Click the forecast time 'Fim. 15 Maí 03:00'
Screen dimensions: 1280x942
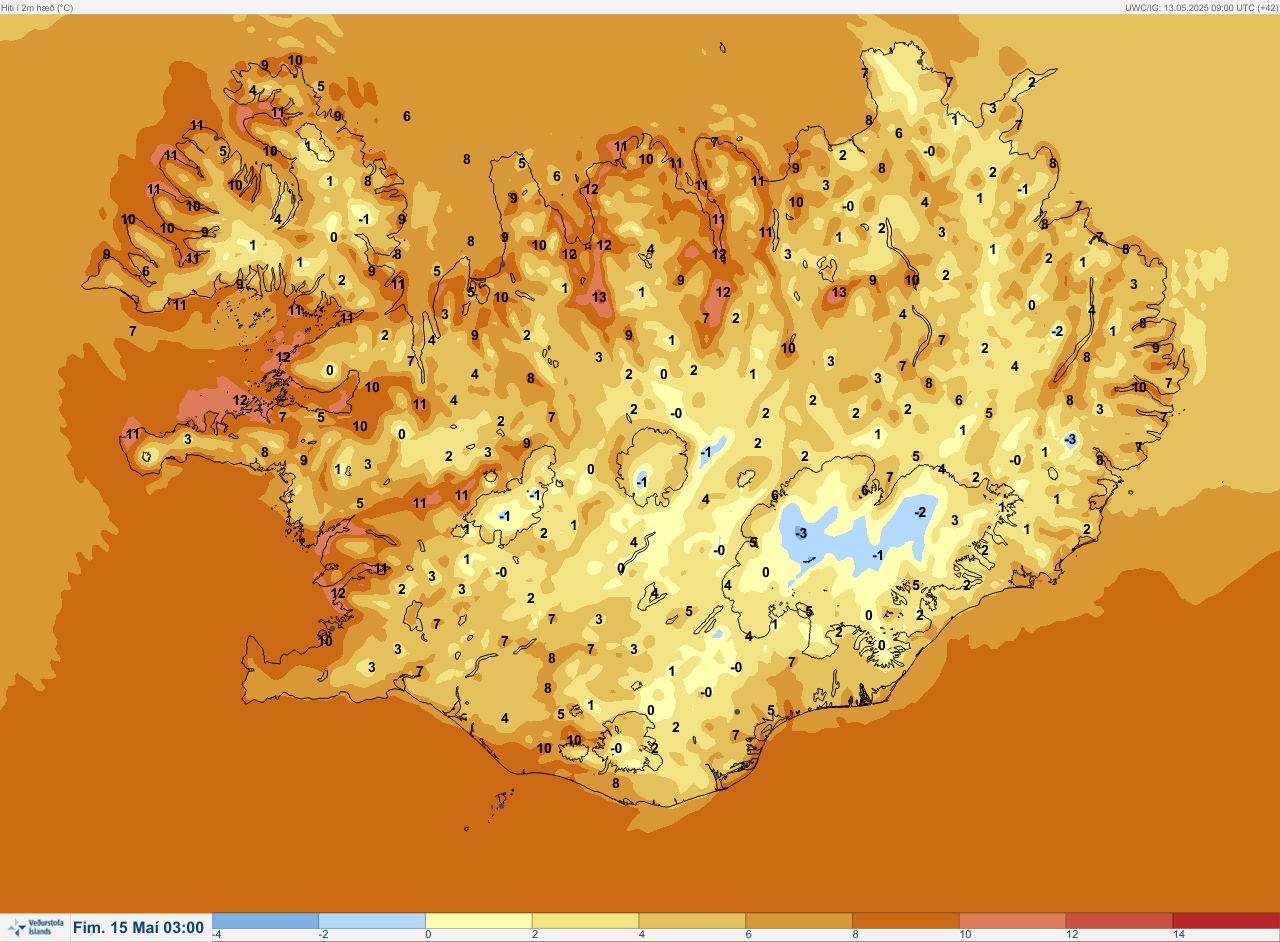[x=138, y=928]
